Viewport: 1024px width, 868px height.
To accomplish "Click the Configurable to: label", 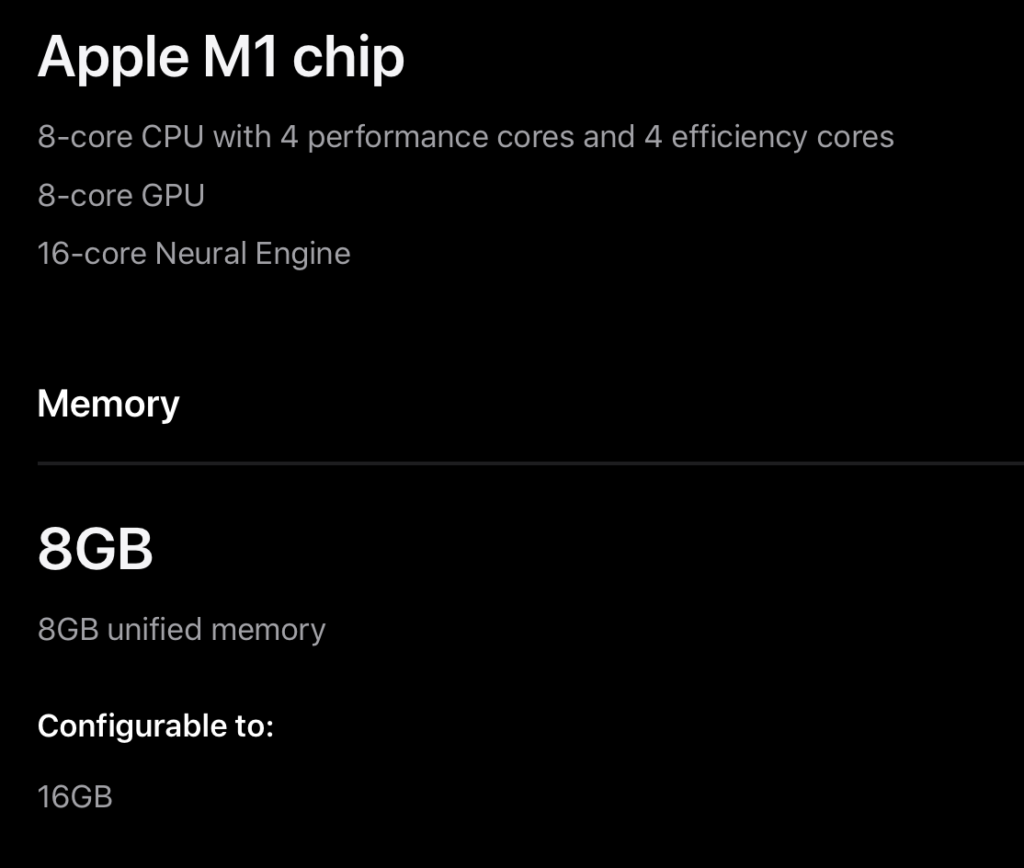I will [x=155, y=727].
